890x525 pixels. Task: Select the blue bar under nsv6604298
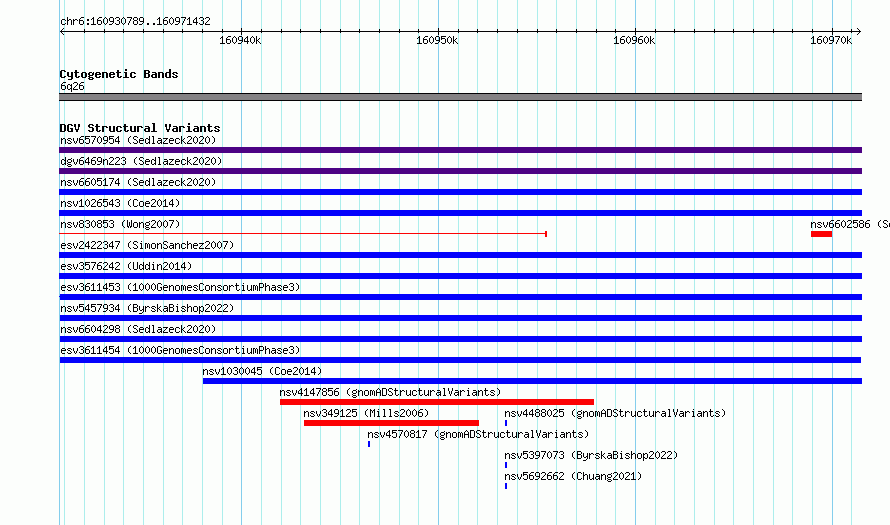pos(460,339)
